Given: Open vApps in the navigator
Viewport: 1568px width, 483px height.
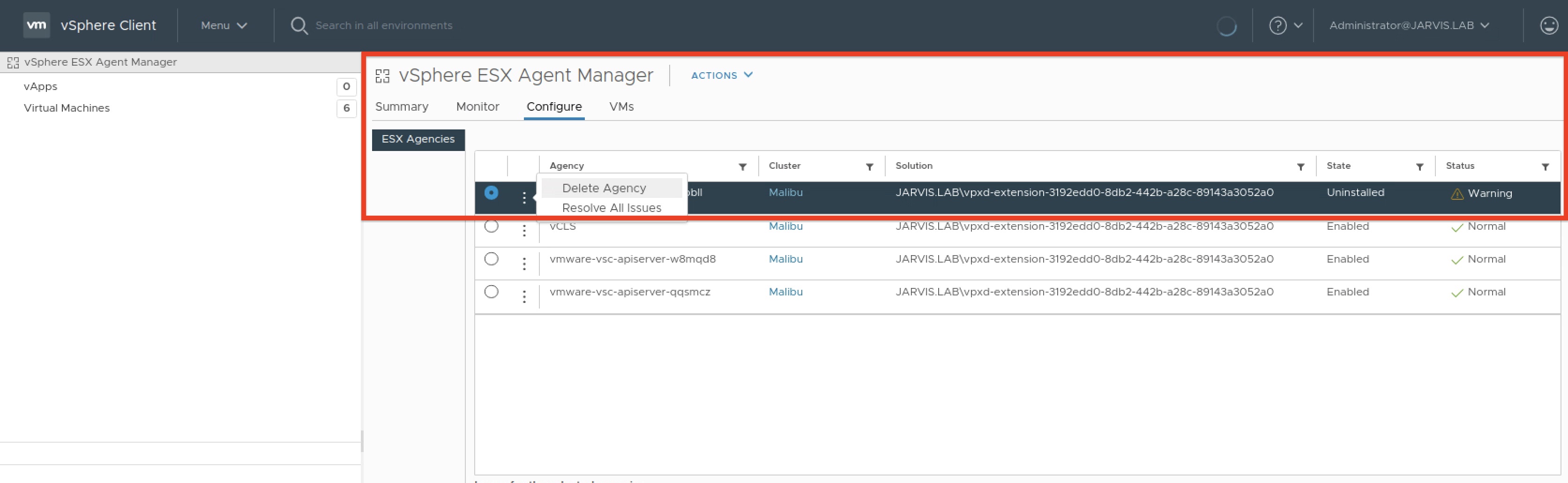Looking at the screenshot, I should [40, 86].
